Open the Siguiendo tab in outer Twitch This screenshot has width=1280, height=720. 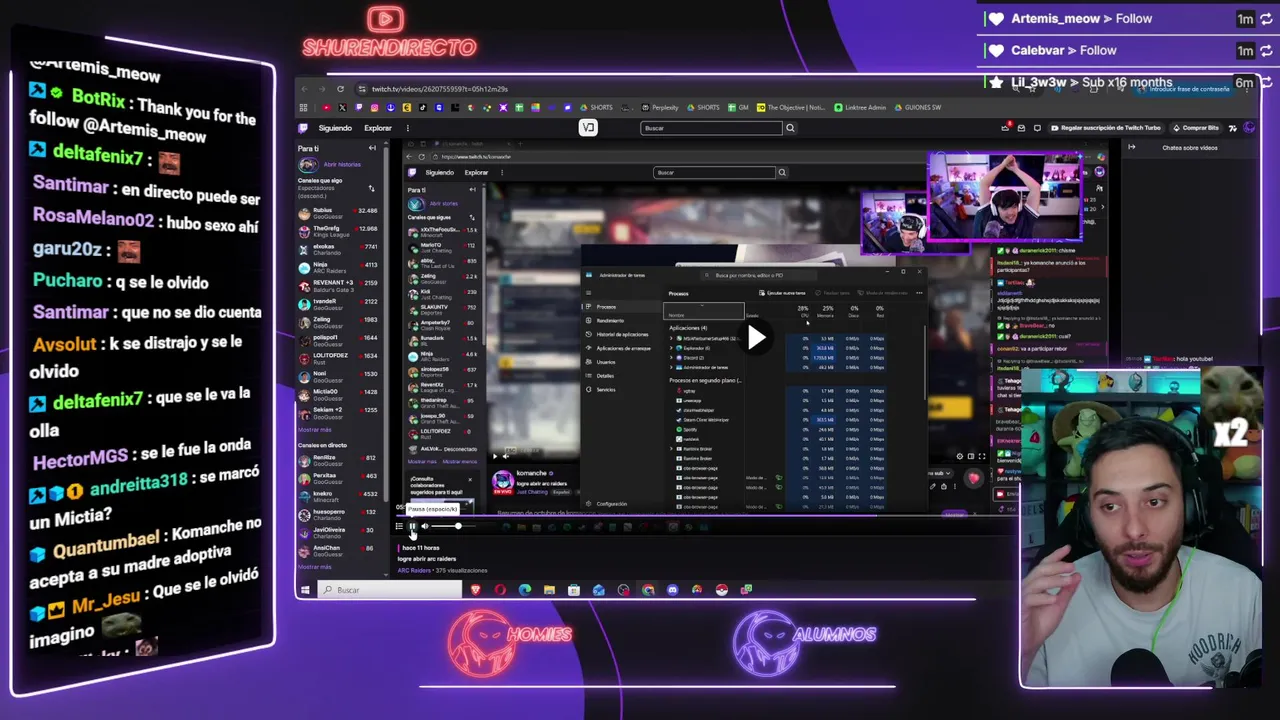point(335,128)
